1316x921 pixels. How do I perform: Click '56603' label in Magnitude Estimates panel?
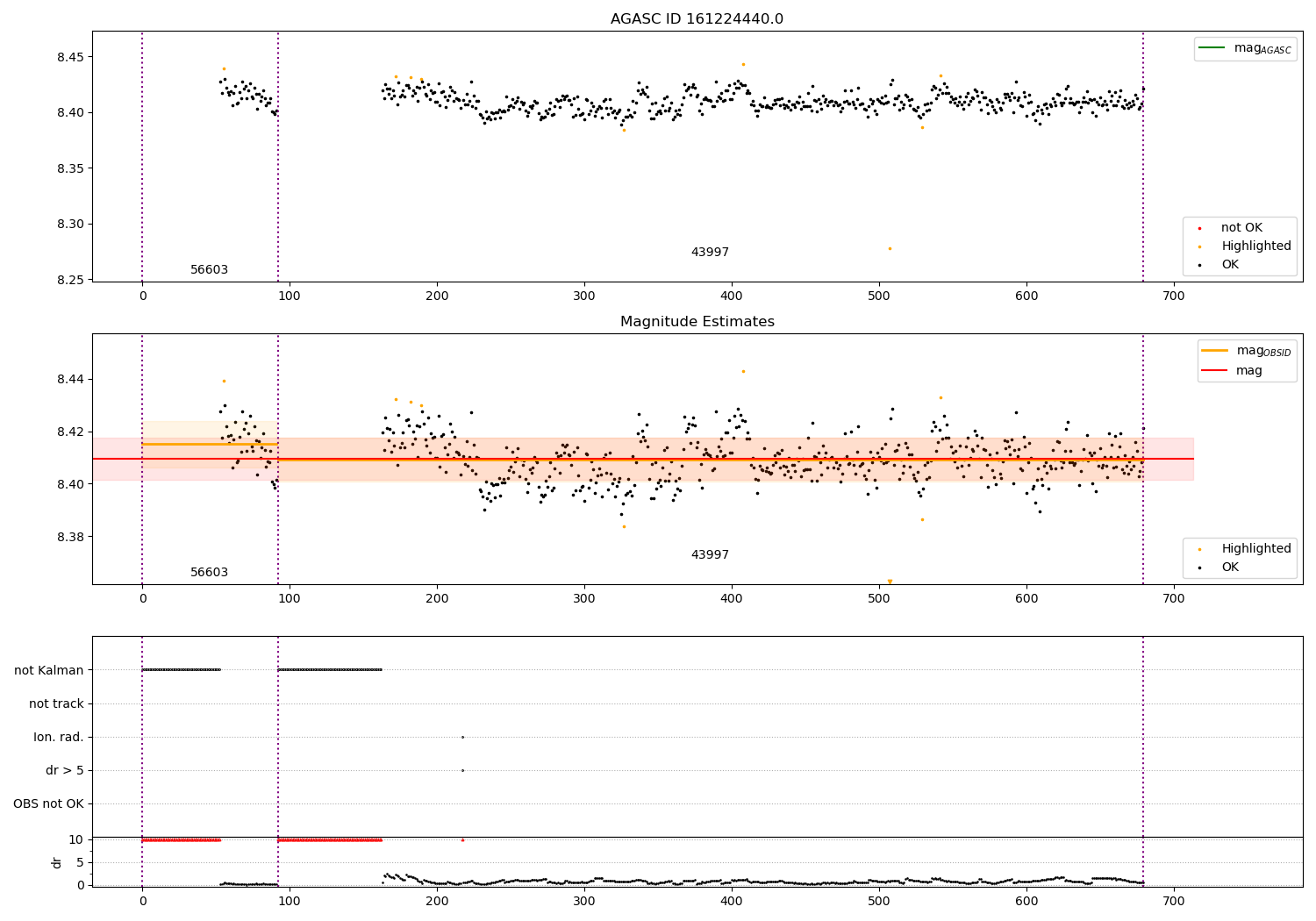pyautogui.click(x=209, y=573)
